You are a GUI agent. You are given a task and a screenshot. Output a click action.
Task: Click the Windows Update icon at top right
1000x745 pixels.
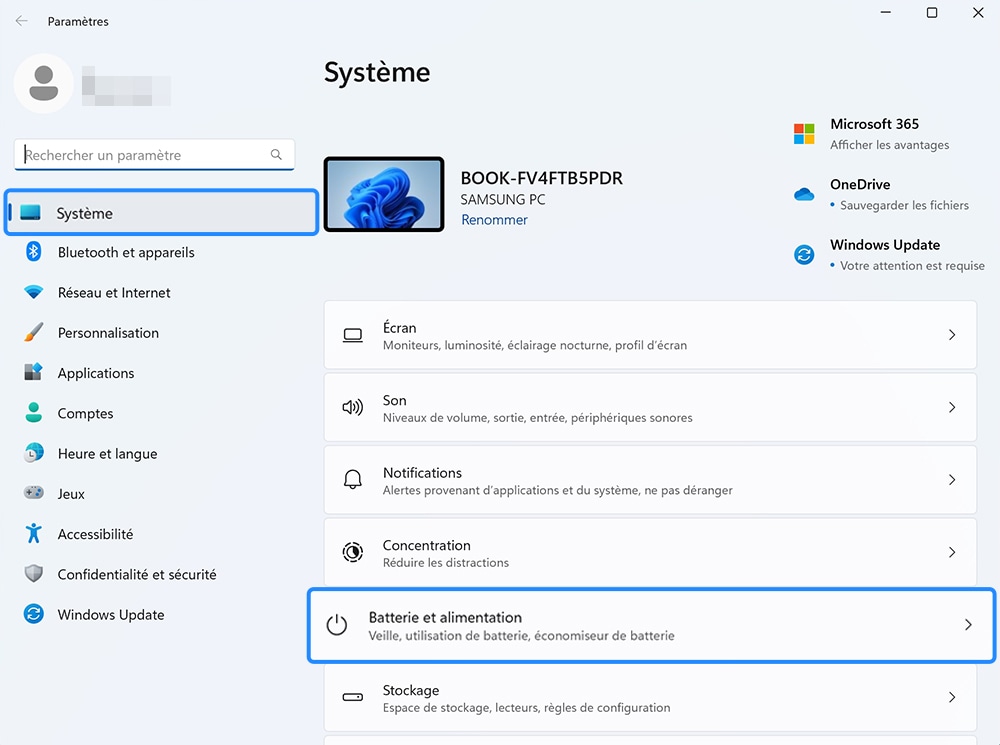804,254
